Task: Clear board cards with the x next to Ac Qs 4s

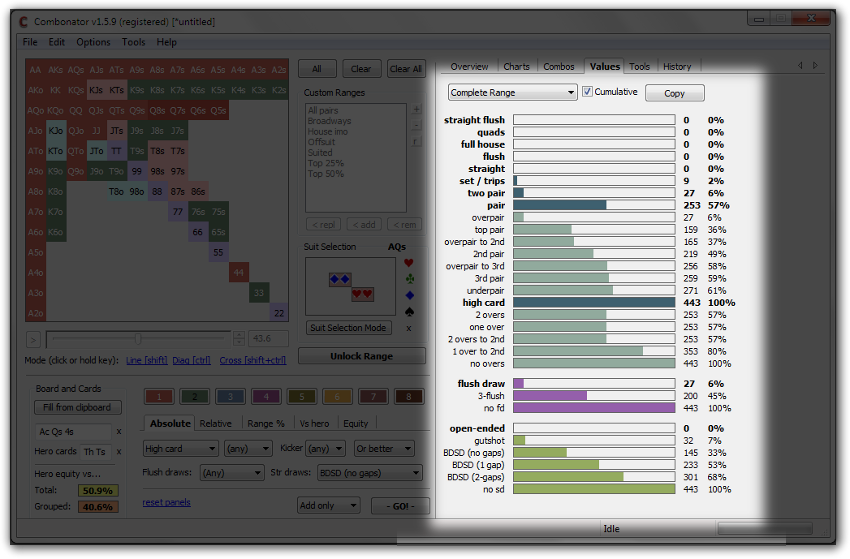Action: [119, 432]
